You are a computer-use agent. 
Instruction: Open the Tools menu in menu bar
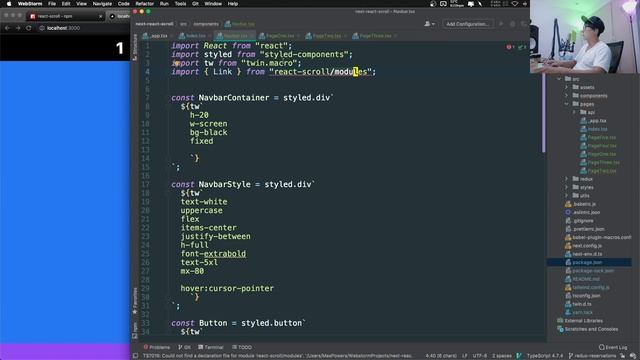tap(180, 4)
